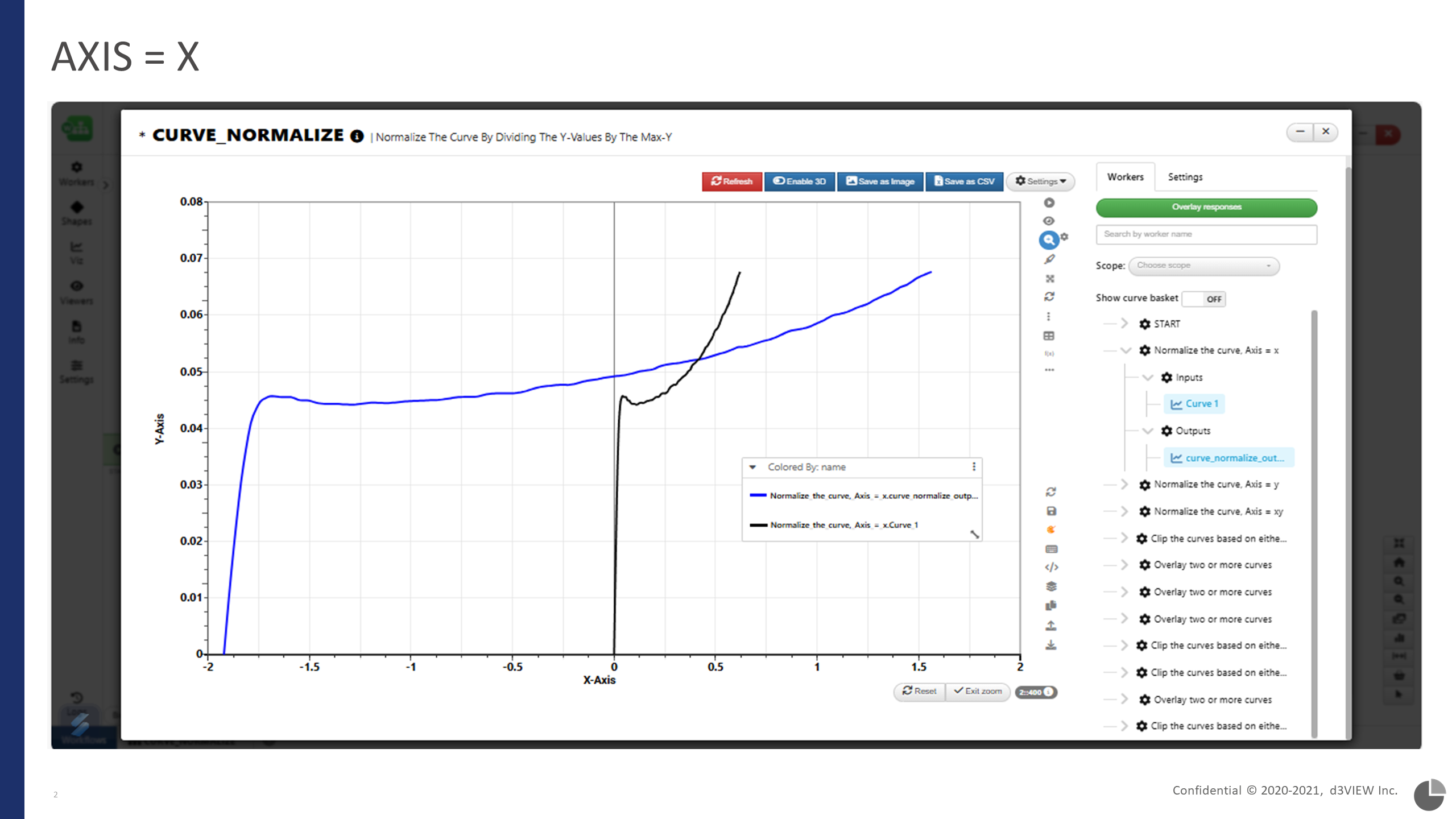Open the Choose scope dropdown

1203,266
